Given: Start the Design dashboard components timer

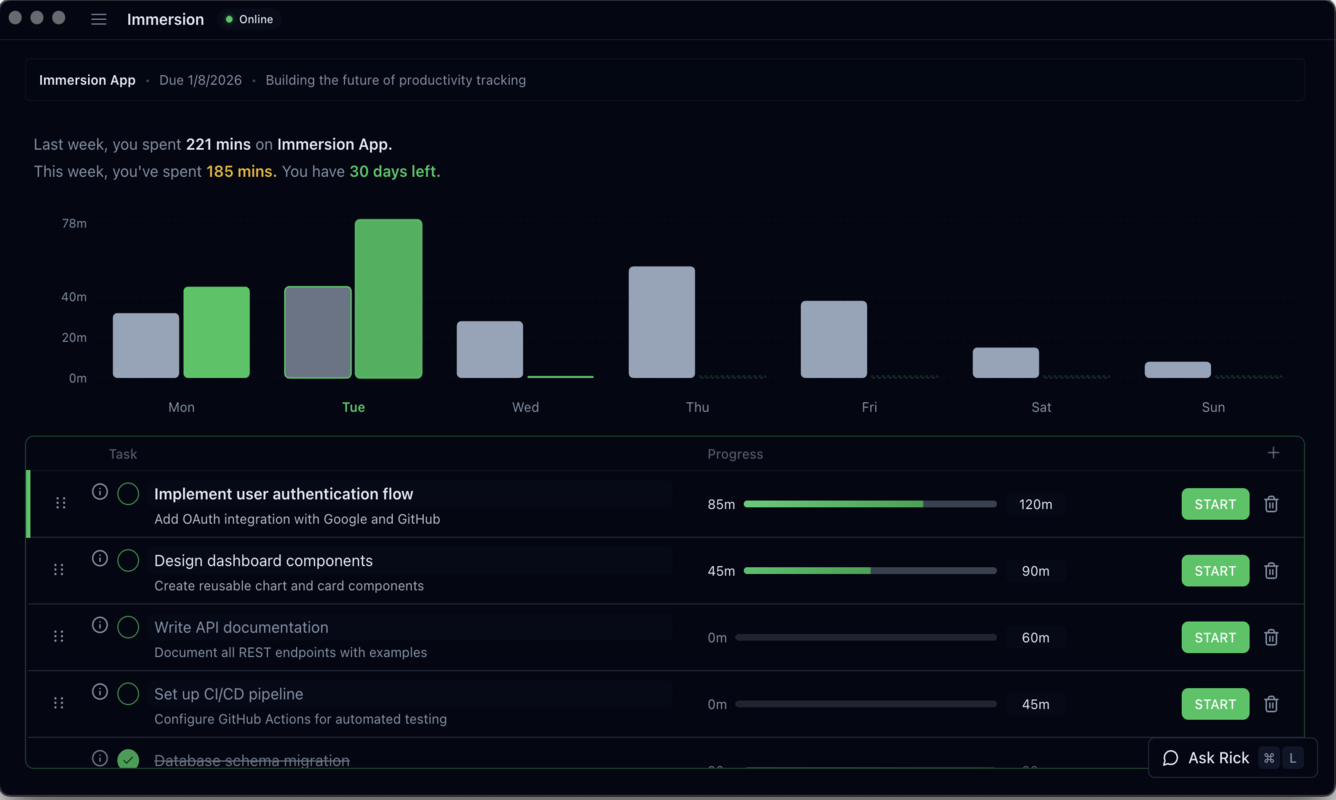Looking at the screenshot, I should point(1215,571).
